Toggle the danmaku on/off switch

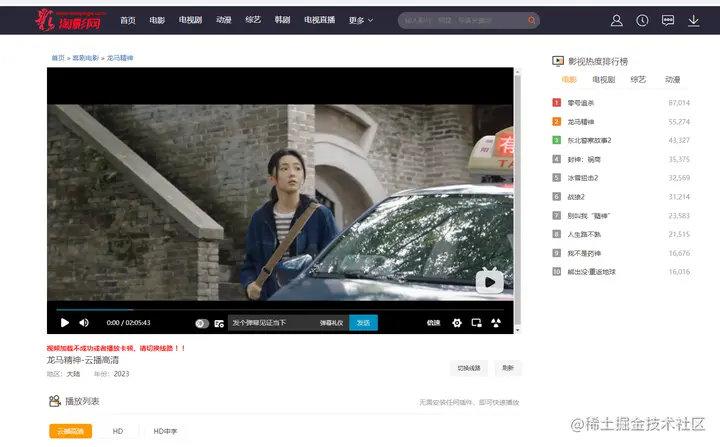point(202,323)
